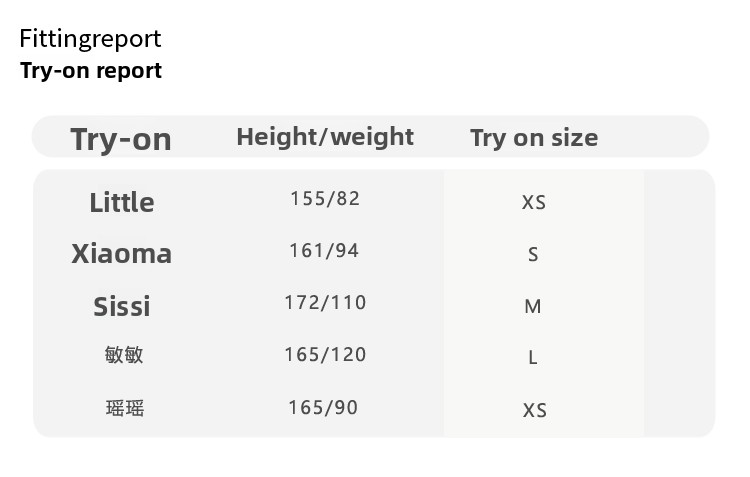This screenshot has height=477, width=750.
Task: Select the name 瑶瑶 in last row
Action: tap(124, 408)
